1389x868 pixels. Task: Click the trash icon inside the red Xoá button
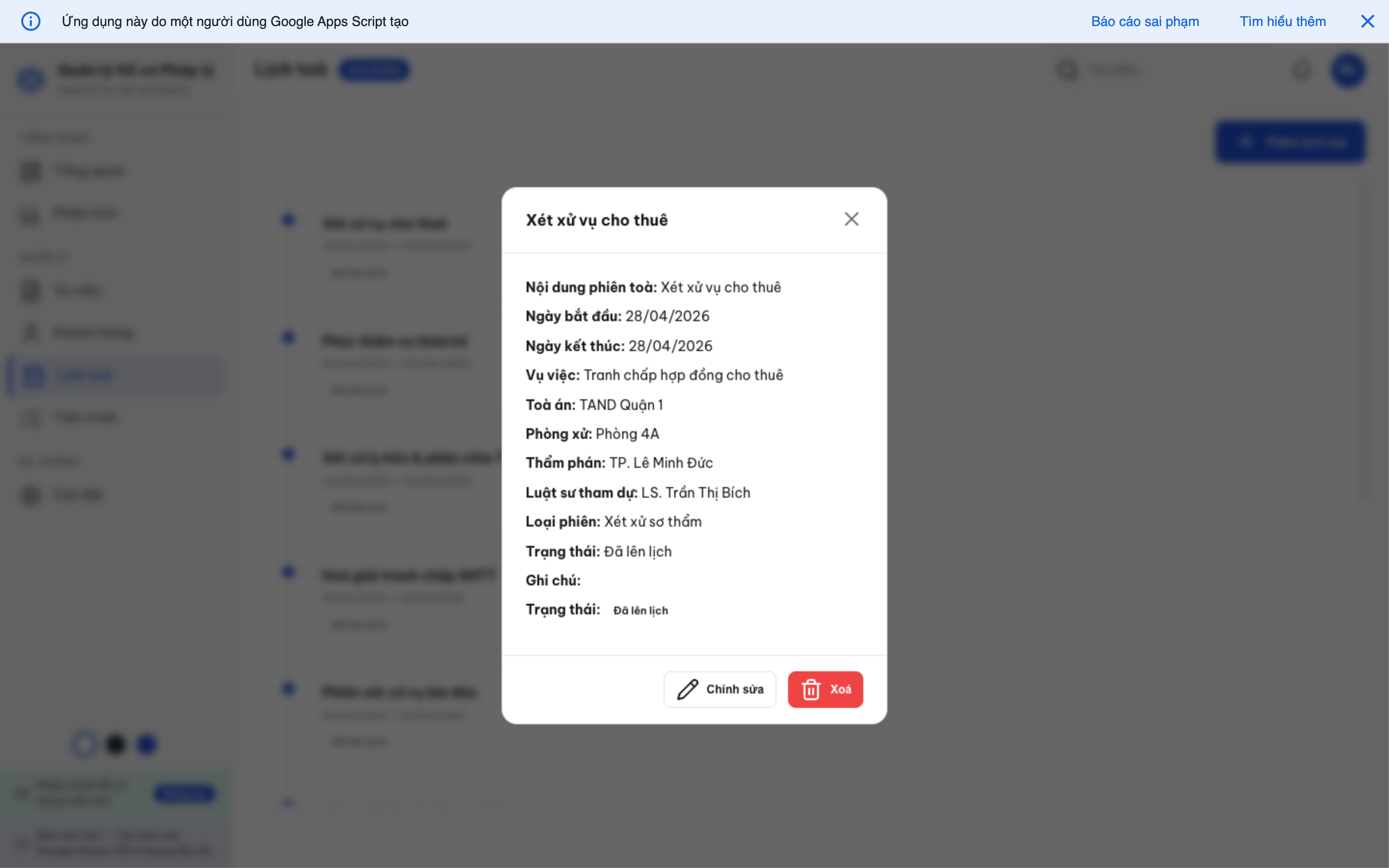(x=811, y=689)
